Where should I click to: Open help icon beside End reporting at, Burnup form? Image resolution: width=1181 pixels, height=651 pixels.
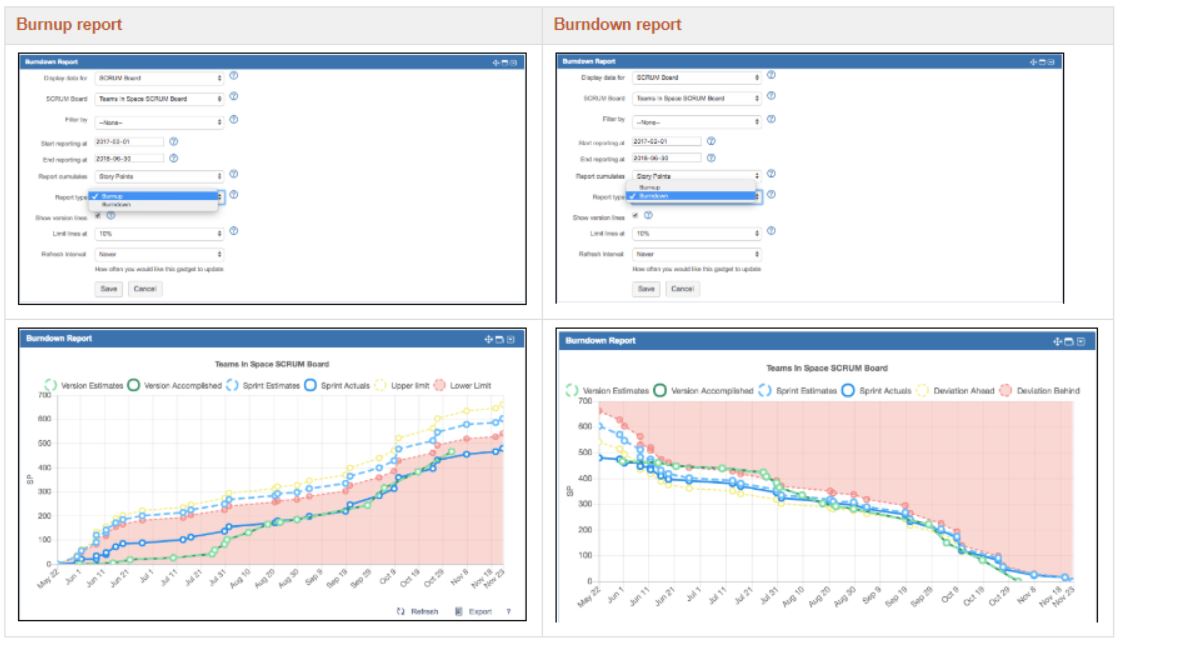click(x=173, y=158)
